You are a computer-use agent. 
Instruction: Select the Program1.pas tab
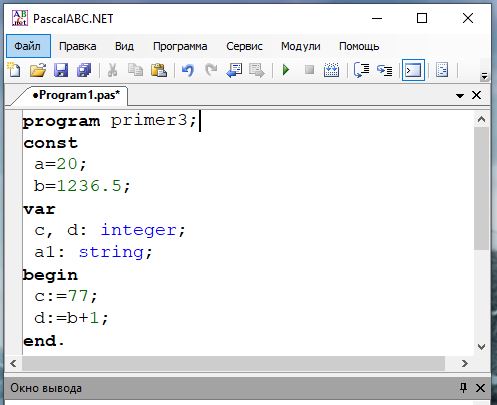point(76,95)
